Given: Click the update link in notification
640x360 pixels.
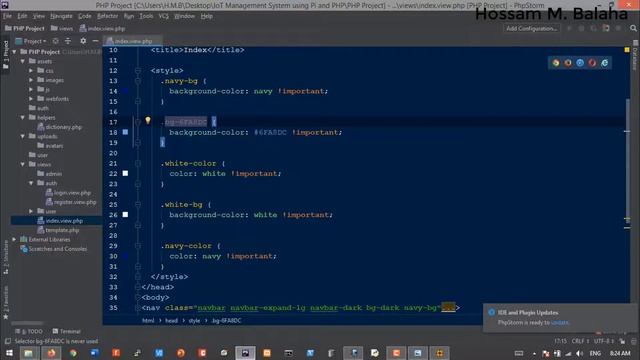Looking at the screenshot, I should pyautogui.click(x=559, y=322).
